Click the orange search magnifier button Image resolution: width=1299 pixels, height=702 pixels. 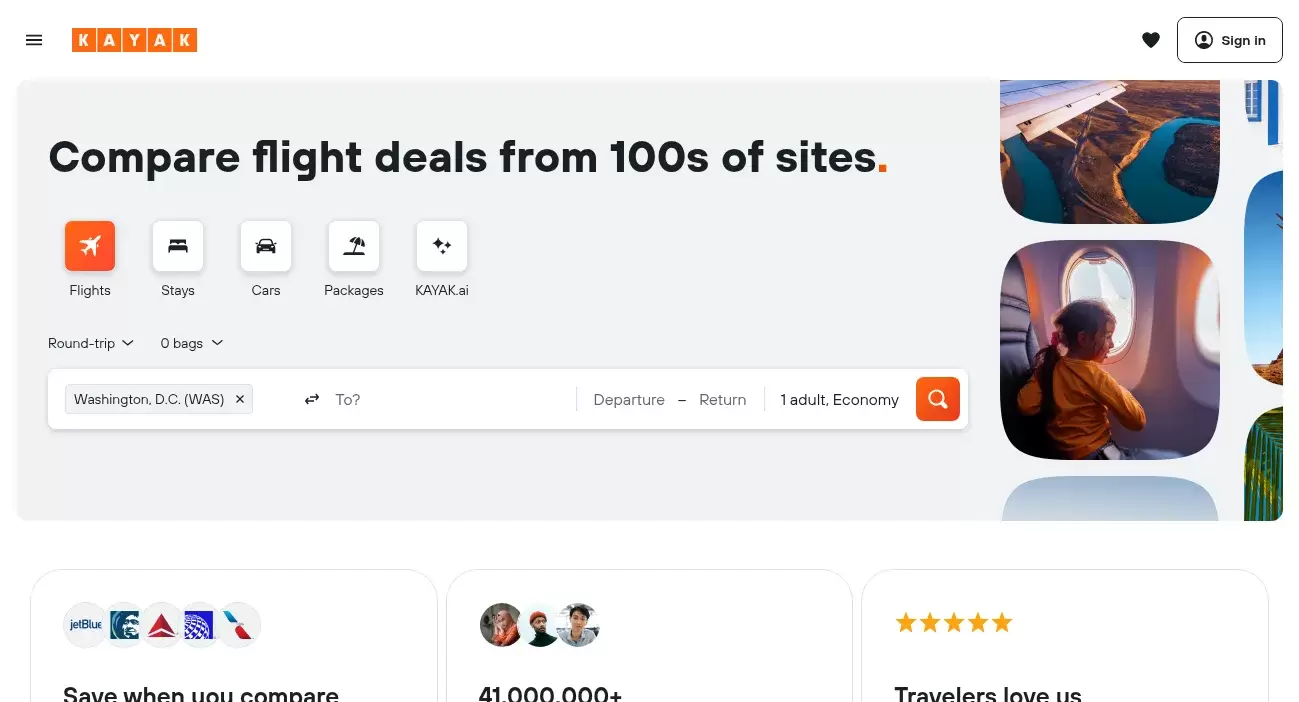click(x=937, y=399)
